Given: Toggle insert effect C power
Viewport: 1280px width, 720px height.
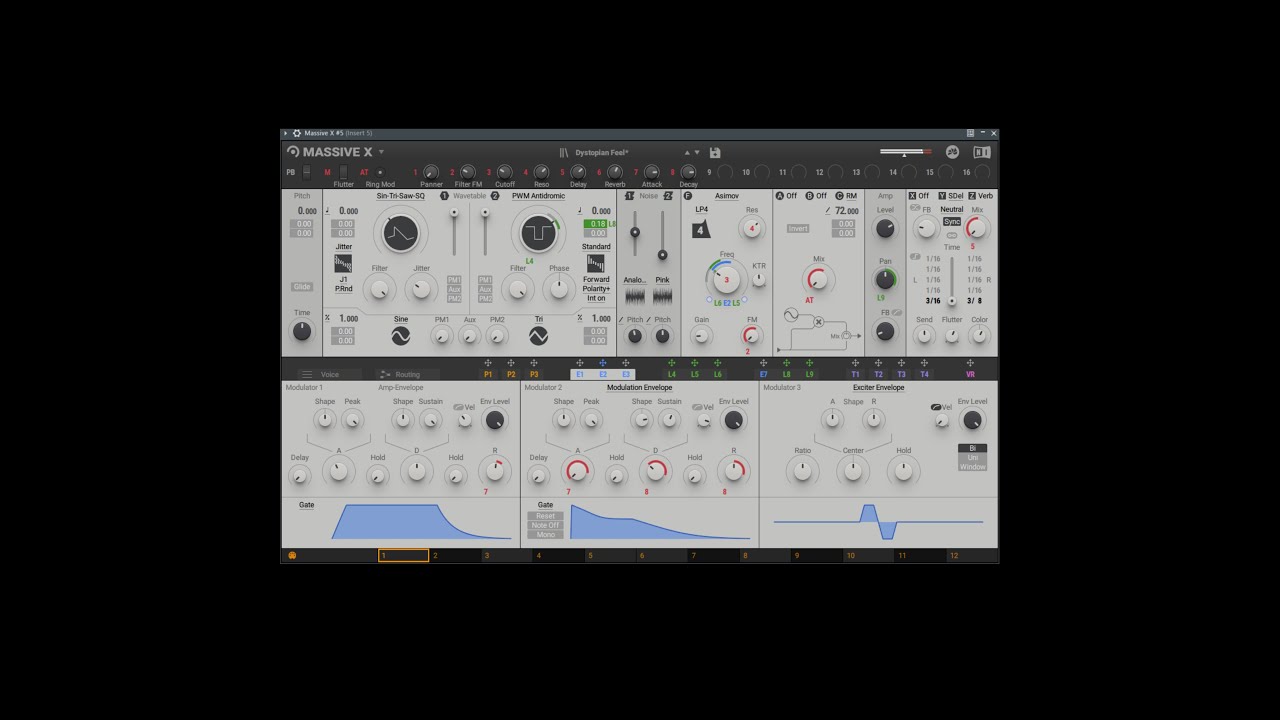Looking at the screenshot, I should 840,196.
